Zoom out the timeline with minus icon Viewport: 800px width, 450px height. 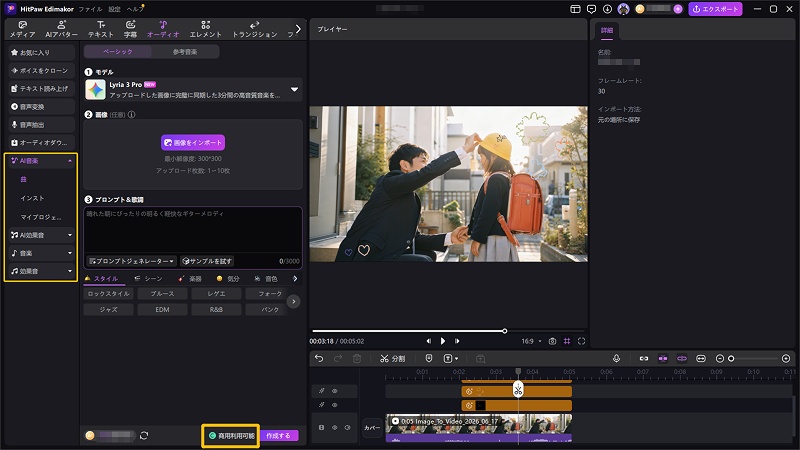[720, 359]
